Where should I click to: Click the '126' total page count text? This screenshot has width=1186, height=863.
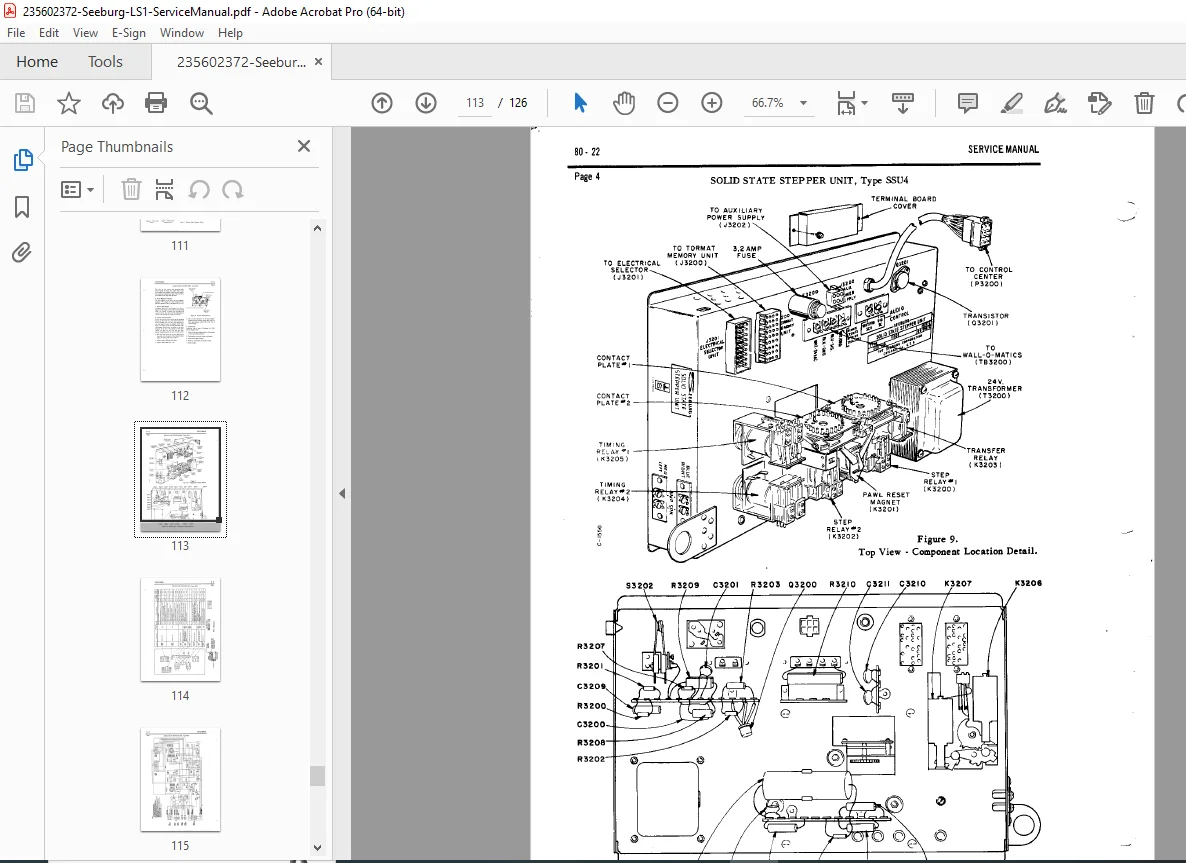point(518,103)
